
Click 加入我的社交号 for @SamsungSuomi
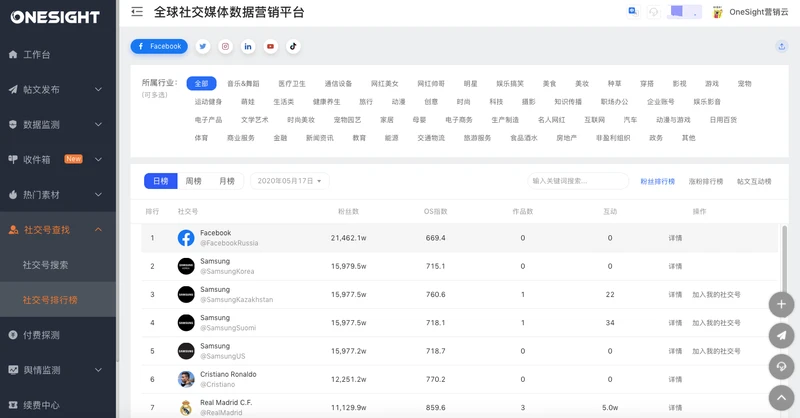(716, 323)
